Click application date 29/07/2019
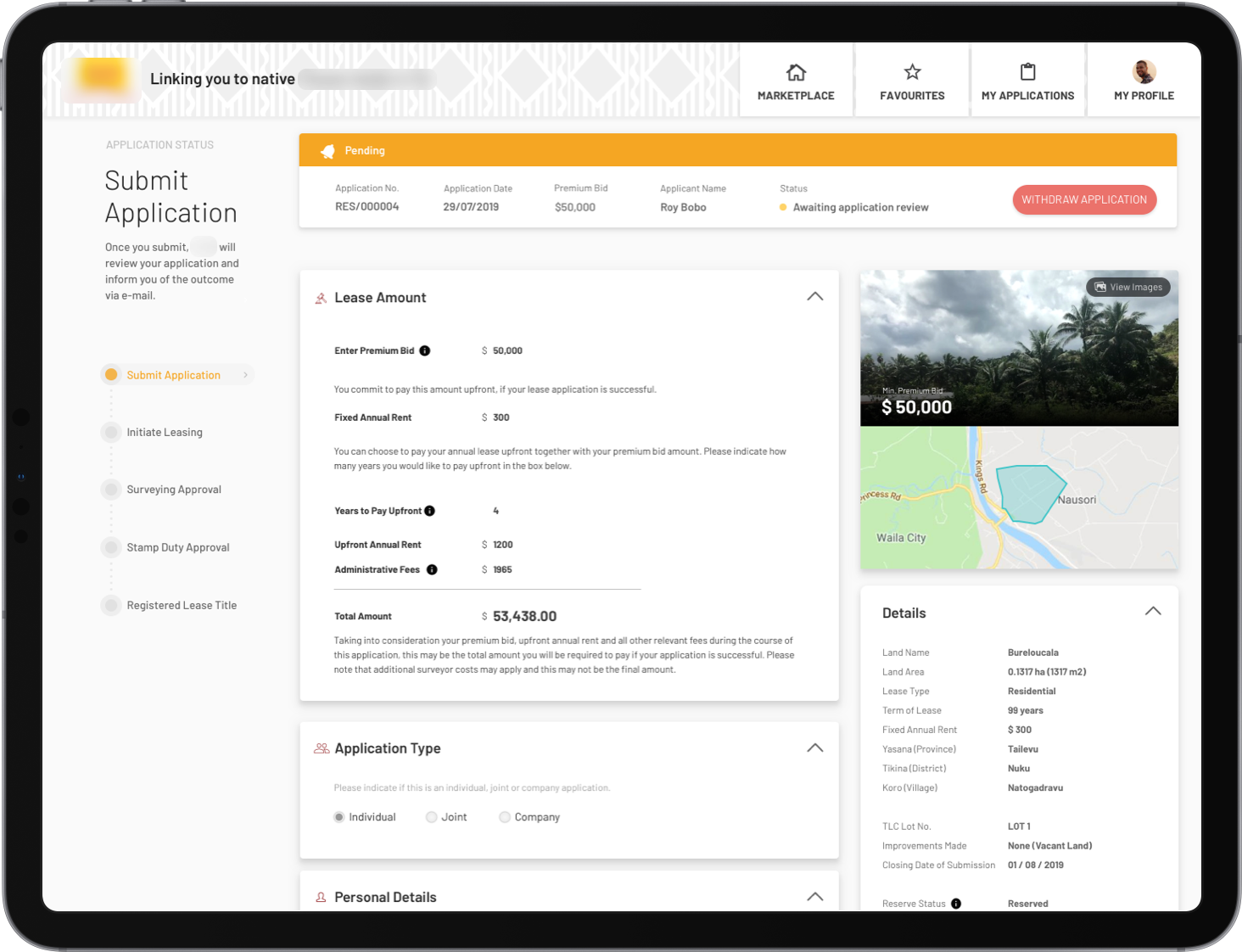 pos(471,207)
